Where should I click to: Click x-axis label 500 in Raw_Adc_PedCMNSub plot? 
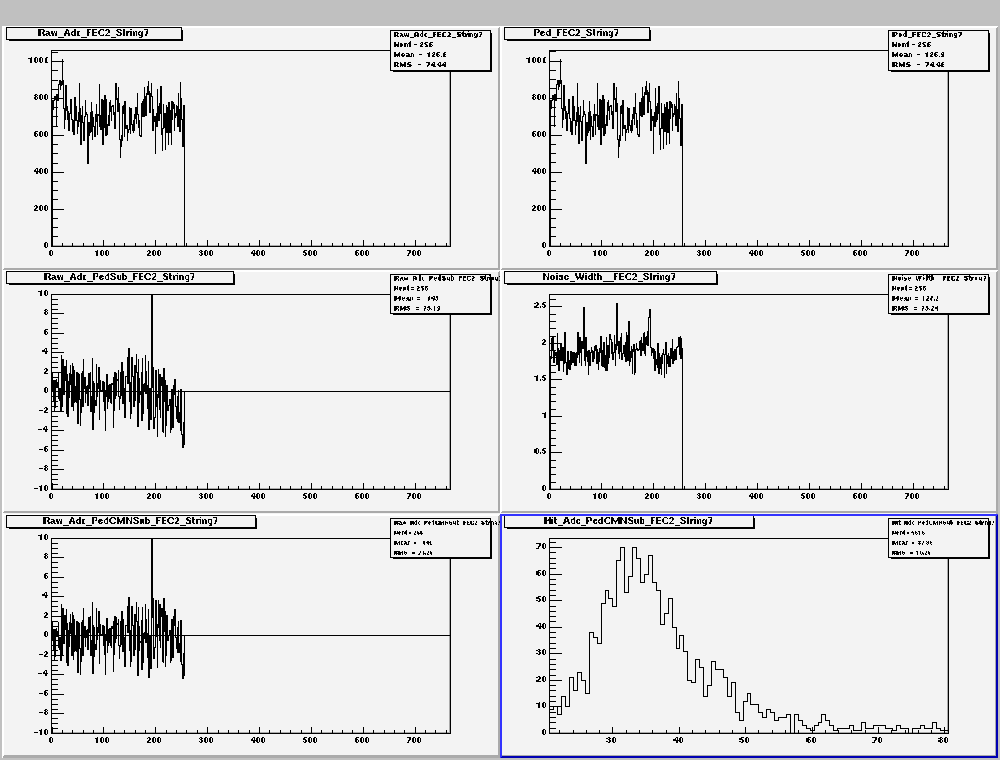(x=310, y=740)
